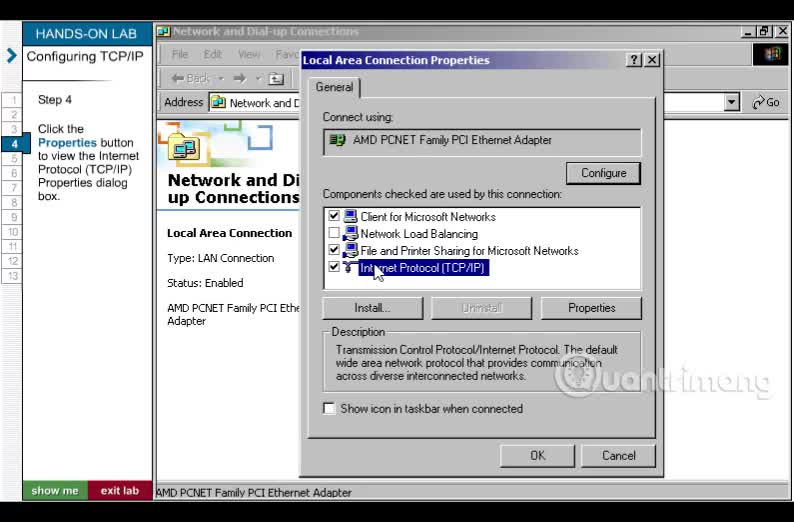Uncheck Client for Microsoft Networks
Image resolution: width=794 pixels, height=522 pixels.
(334, 216)
